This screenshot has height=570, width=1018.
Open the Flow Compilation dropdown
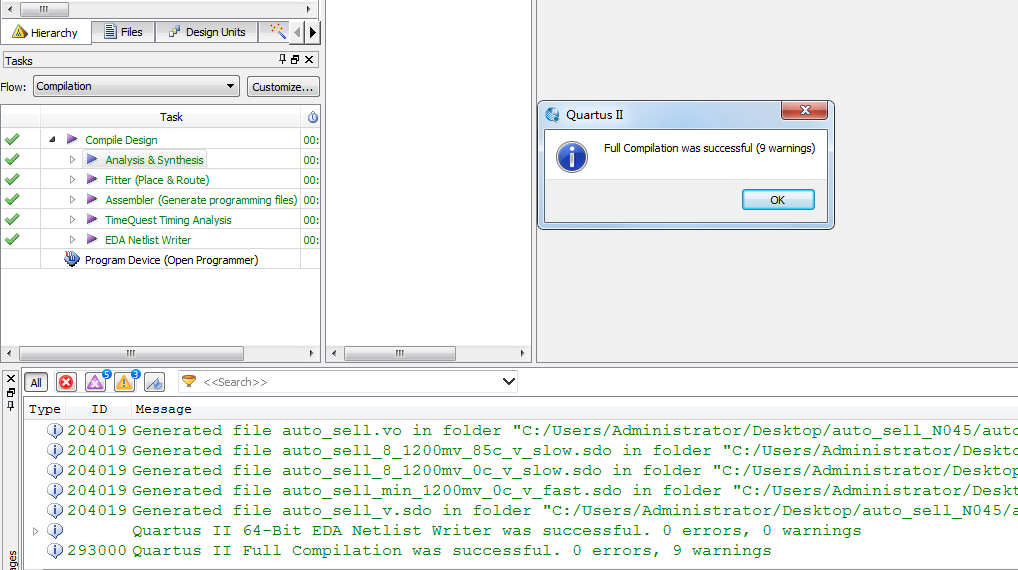pos(136,86)
